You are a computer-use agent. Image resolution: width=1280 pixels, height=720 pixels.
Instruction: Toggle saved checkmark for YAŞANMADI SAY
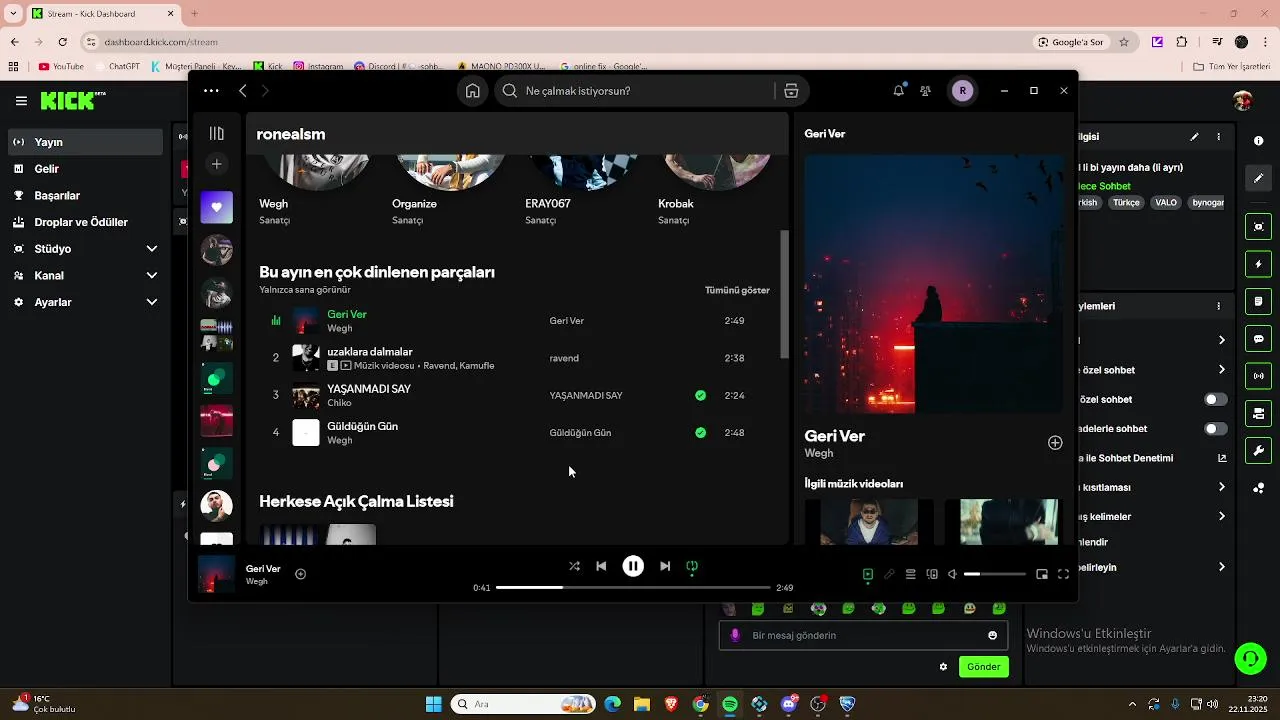click(700, 395)
